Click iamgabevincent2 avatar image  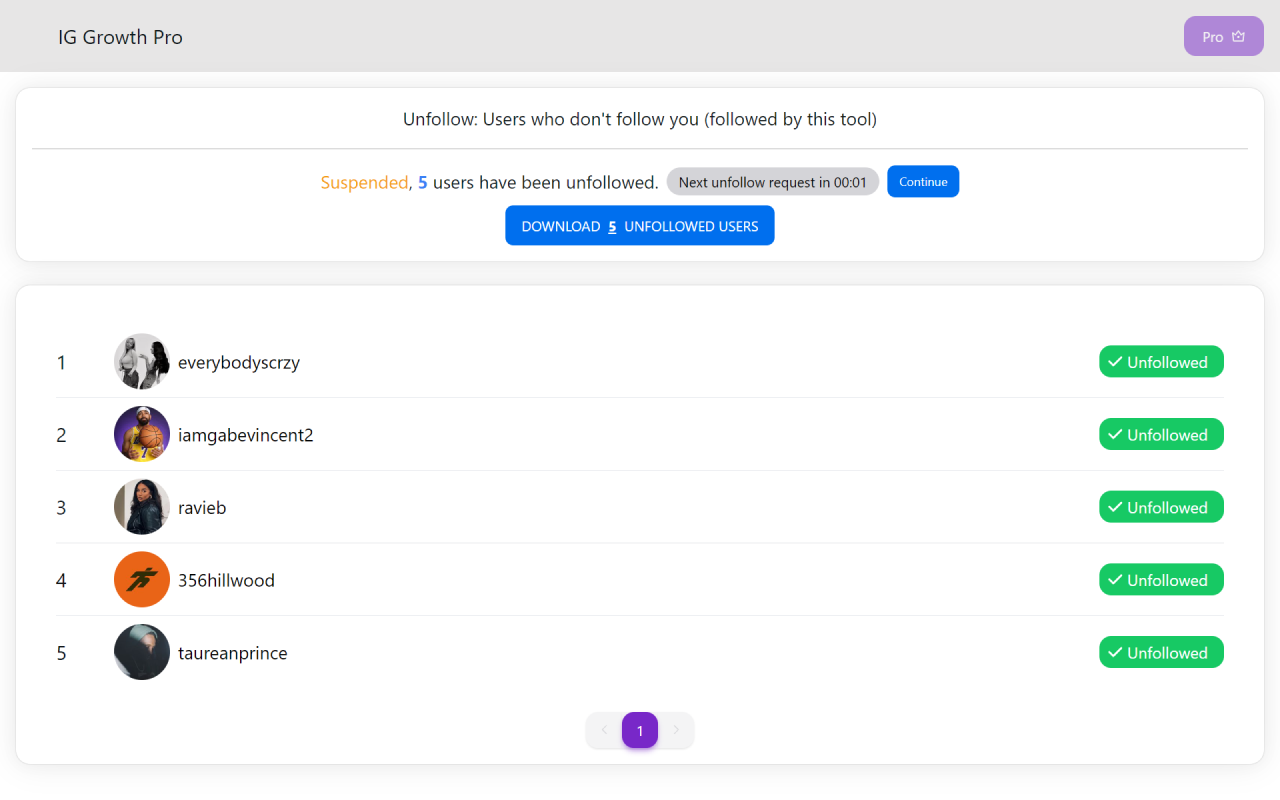pos(142,435)
